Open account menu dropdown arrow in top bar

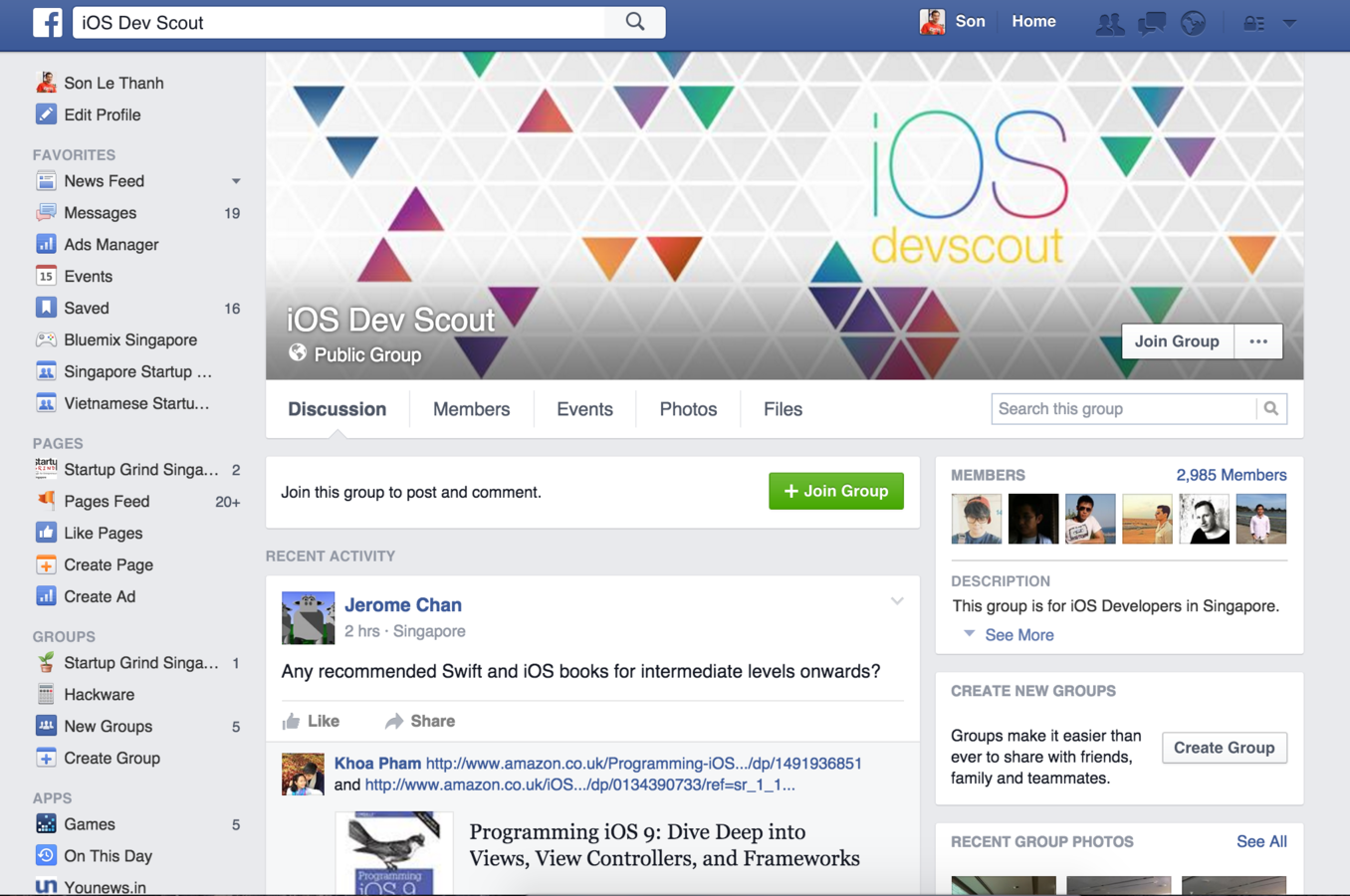point(1289,22)
